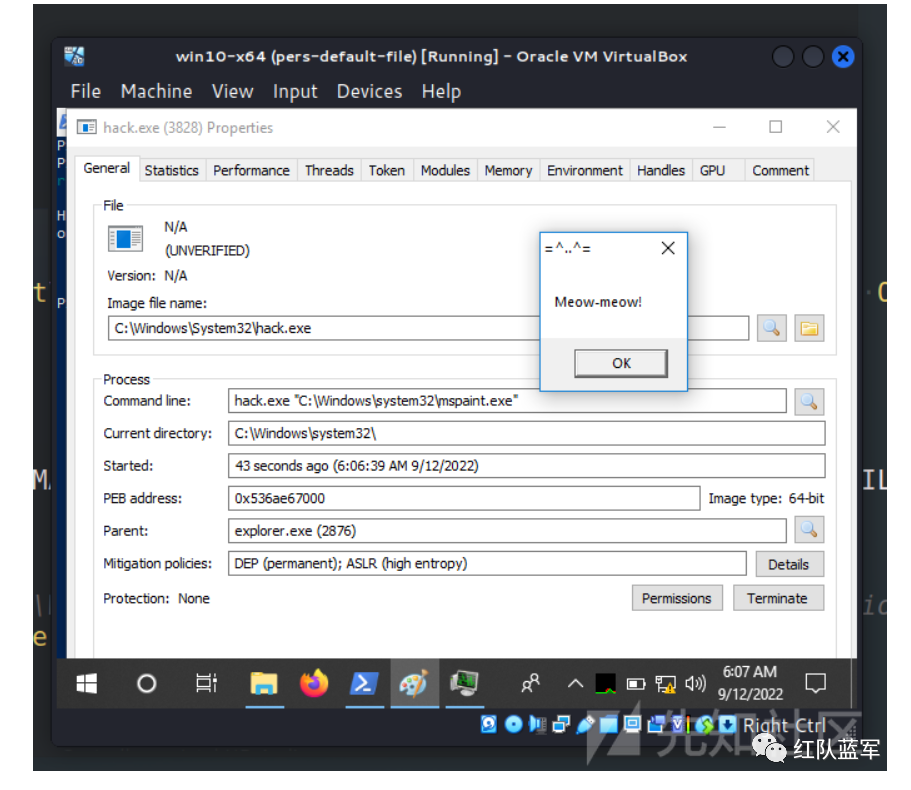Click OK in the Meow-meow dialog
This screenshot has width=911, height=790.
(621, 363)
